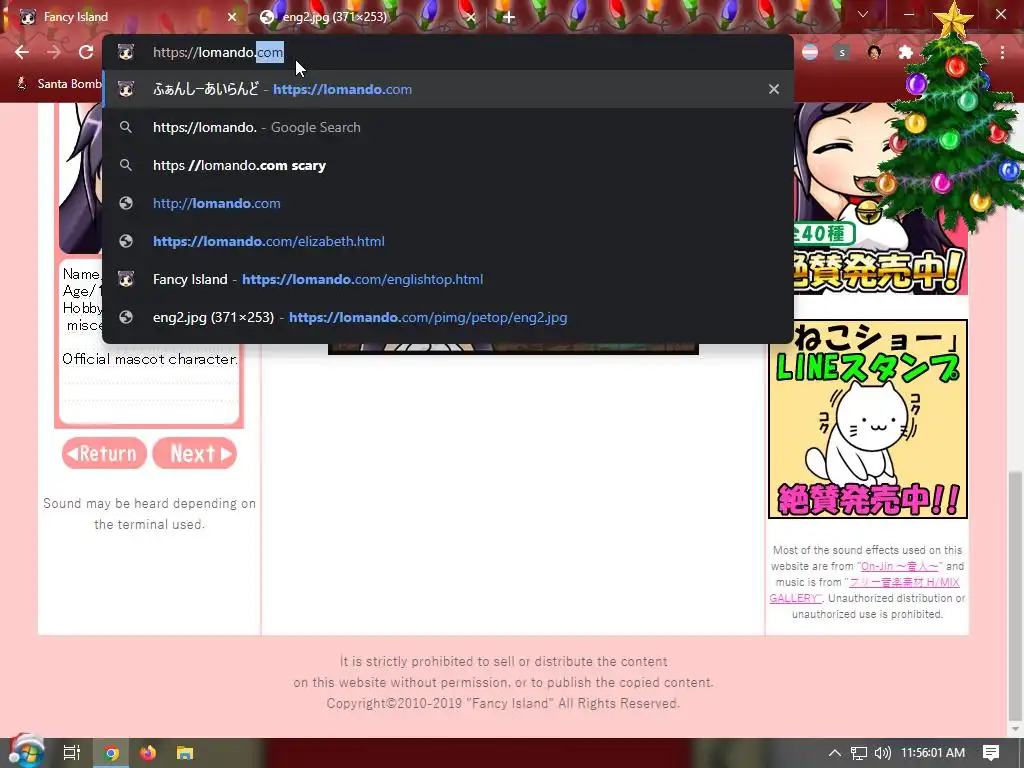Click the volume speaker tray icon
This screenshot has width=1024, height=768.
click(882, 753)
